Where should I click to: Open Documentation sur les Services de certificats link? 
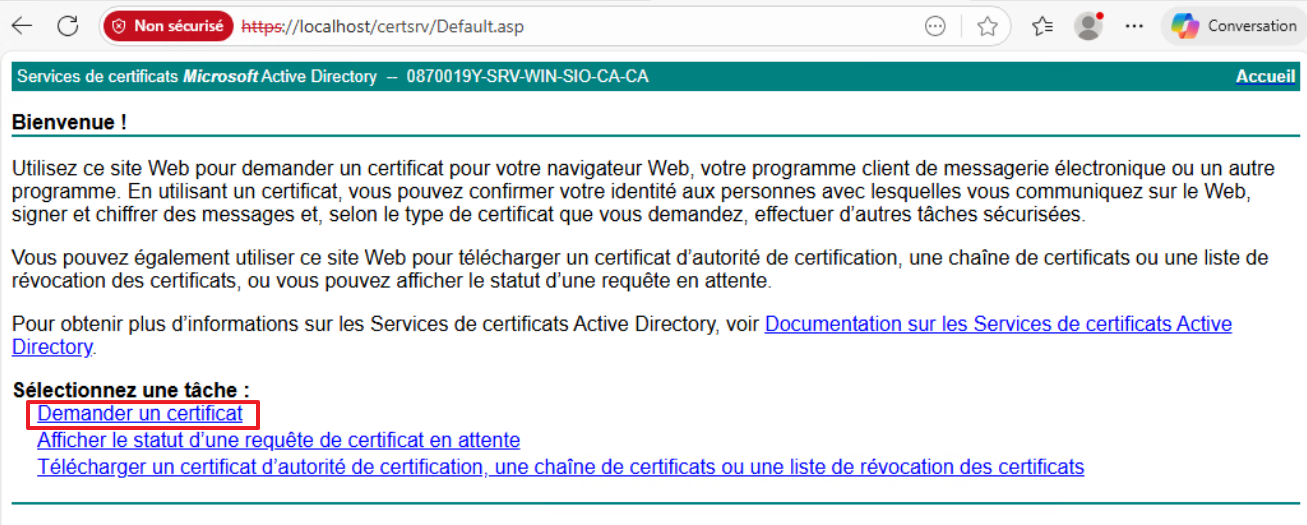[997, 324]
